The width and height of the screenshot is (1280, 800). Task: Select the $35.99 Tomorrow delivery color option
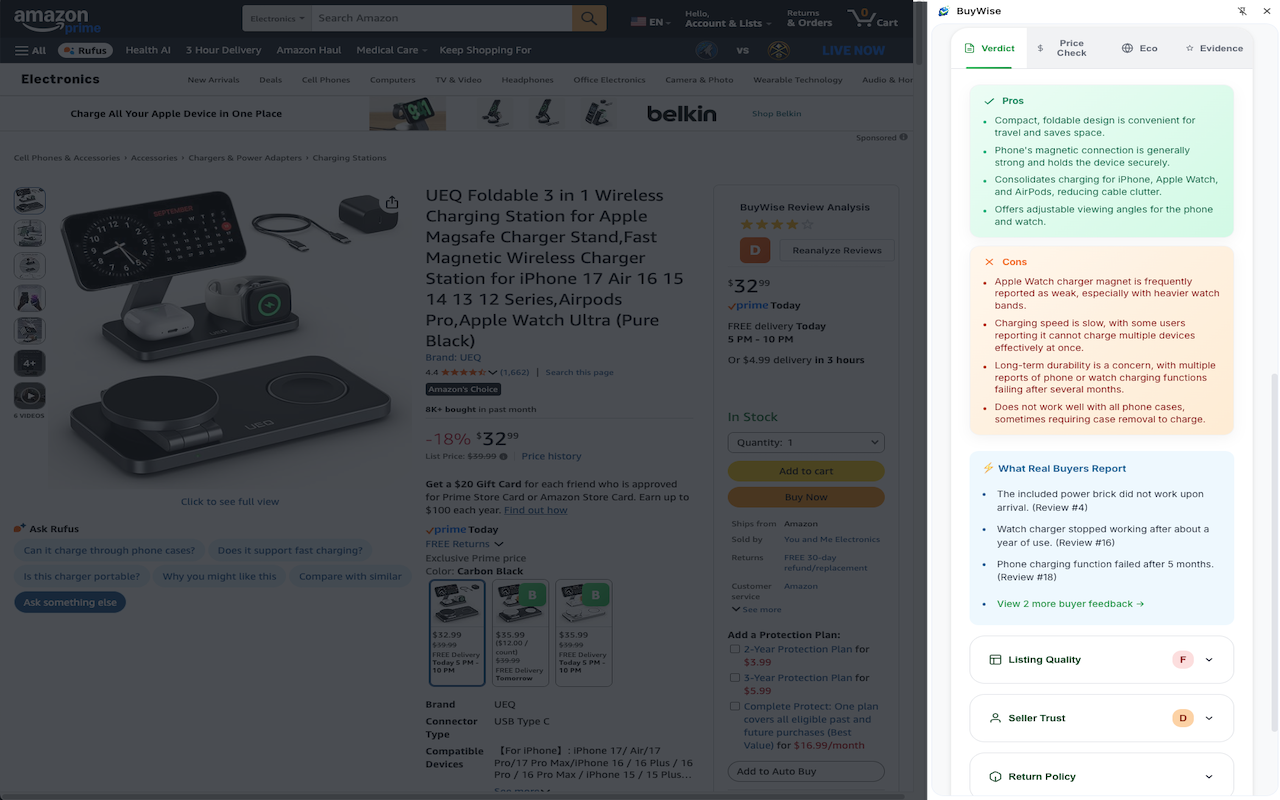tap(520, 633)
